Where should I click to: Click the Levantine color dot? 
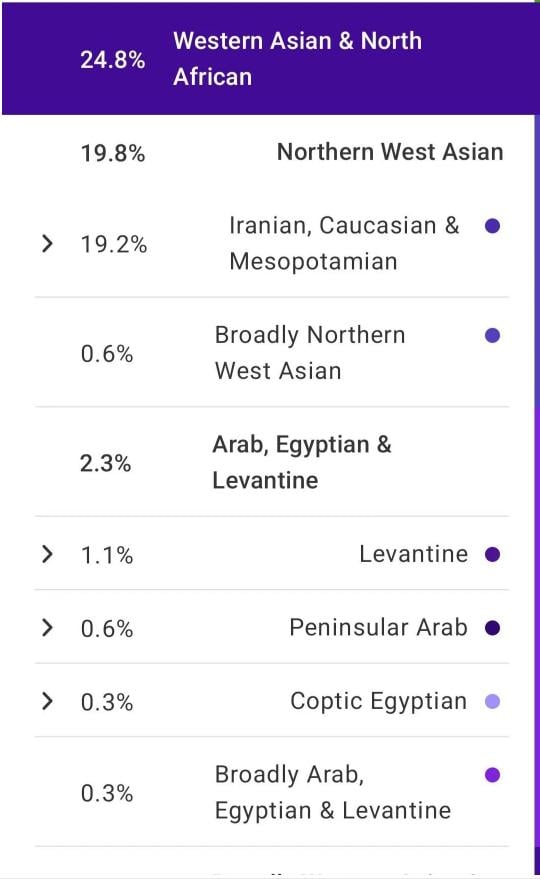492,554
